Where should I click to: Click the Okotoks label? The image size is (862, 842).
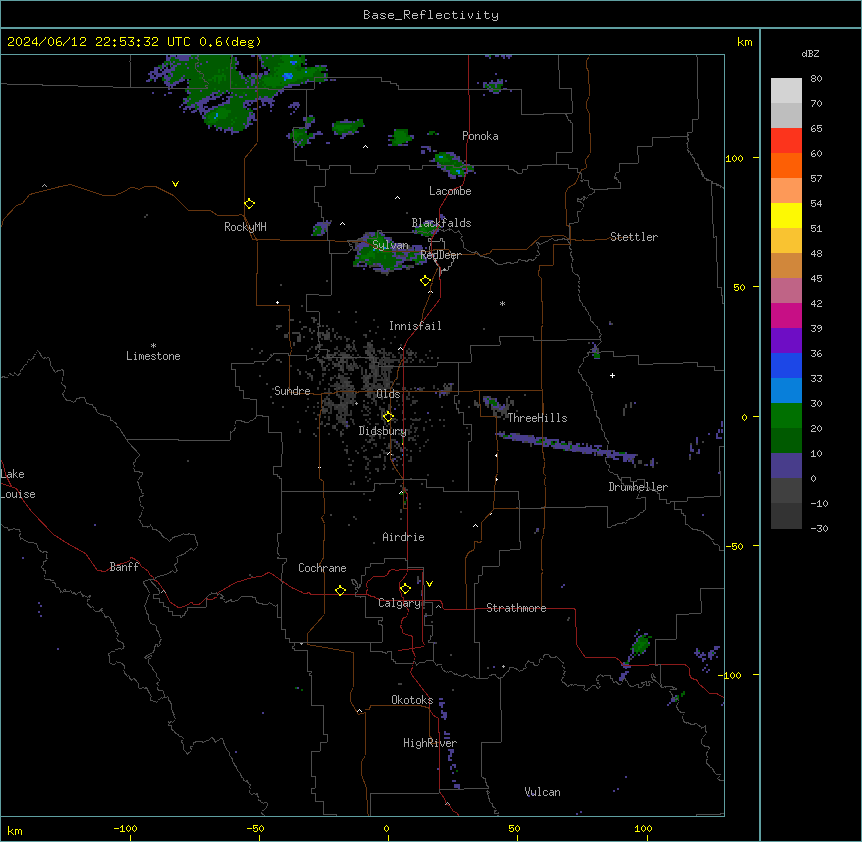coord(412,700)
